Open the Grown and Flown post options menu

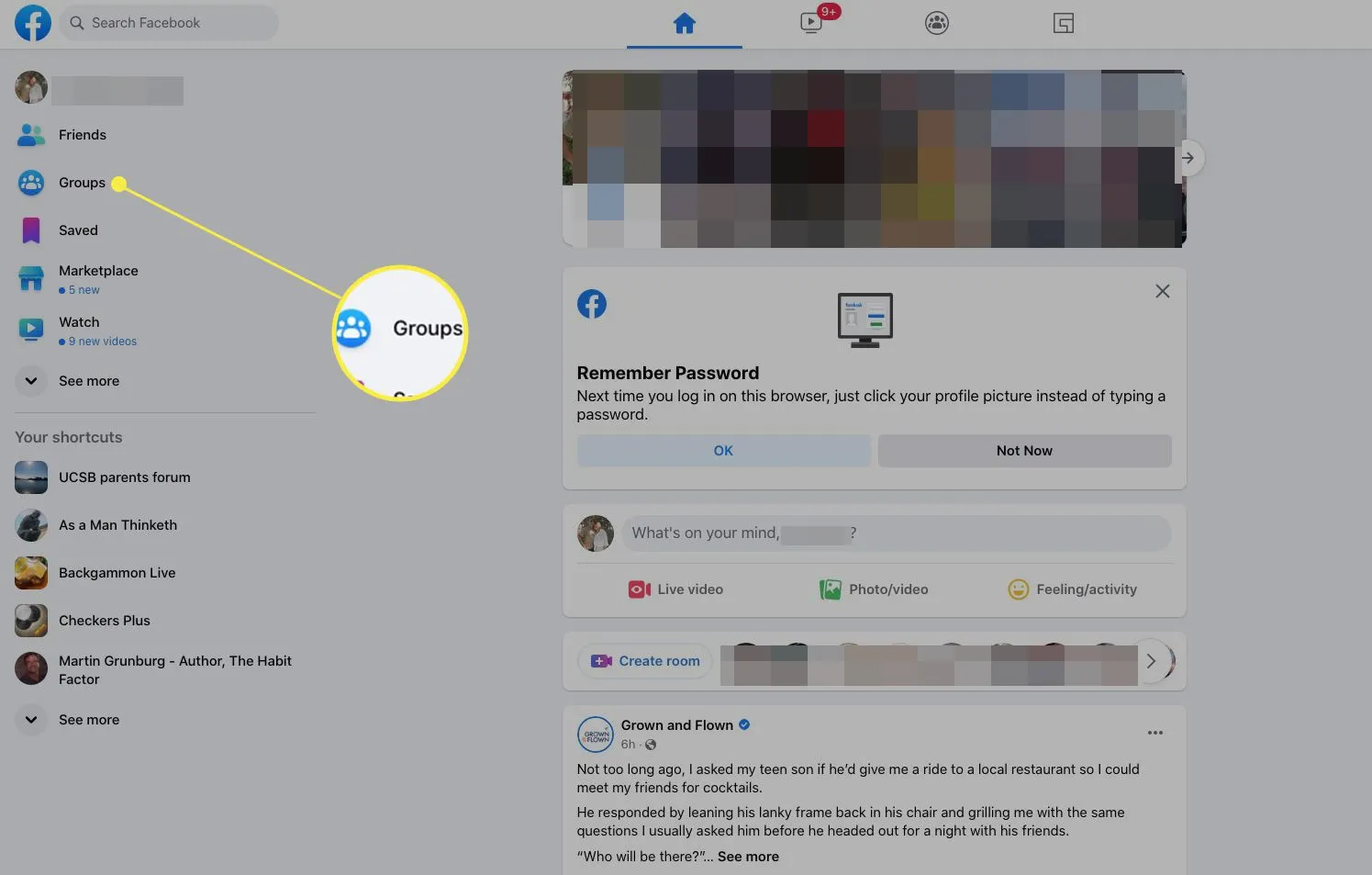(x=1154, y=732)
